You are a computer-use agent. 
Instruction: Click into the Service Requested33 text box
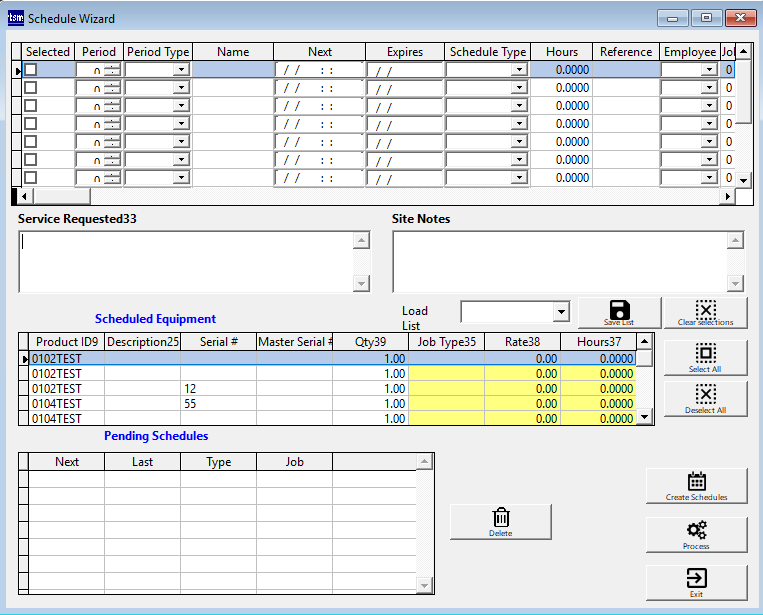pyautogui.click(x=186, y=261)
